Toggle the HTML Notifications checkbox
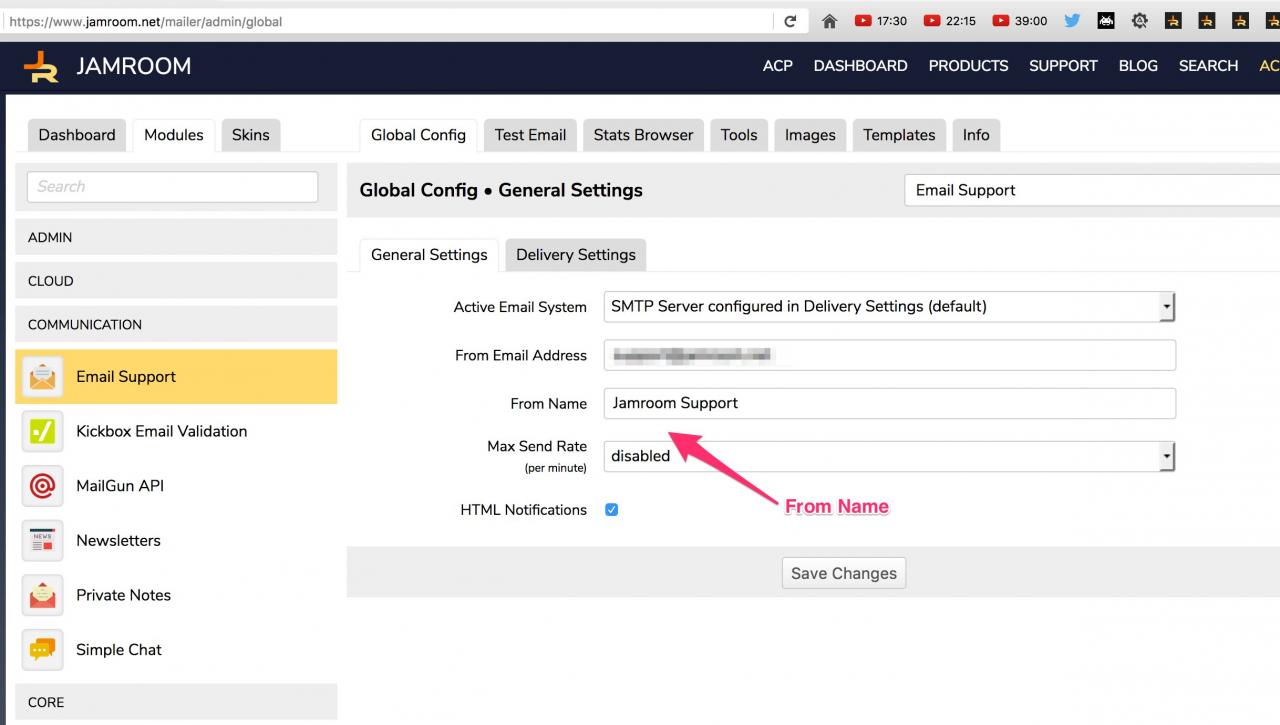Screen dimensions: 1280x725 coord(611,510)
